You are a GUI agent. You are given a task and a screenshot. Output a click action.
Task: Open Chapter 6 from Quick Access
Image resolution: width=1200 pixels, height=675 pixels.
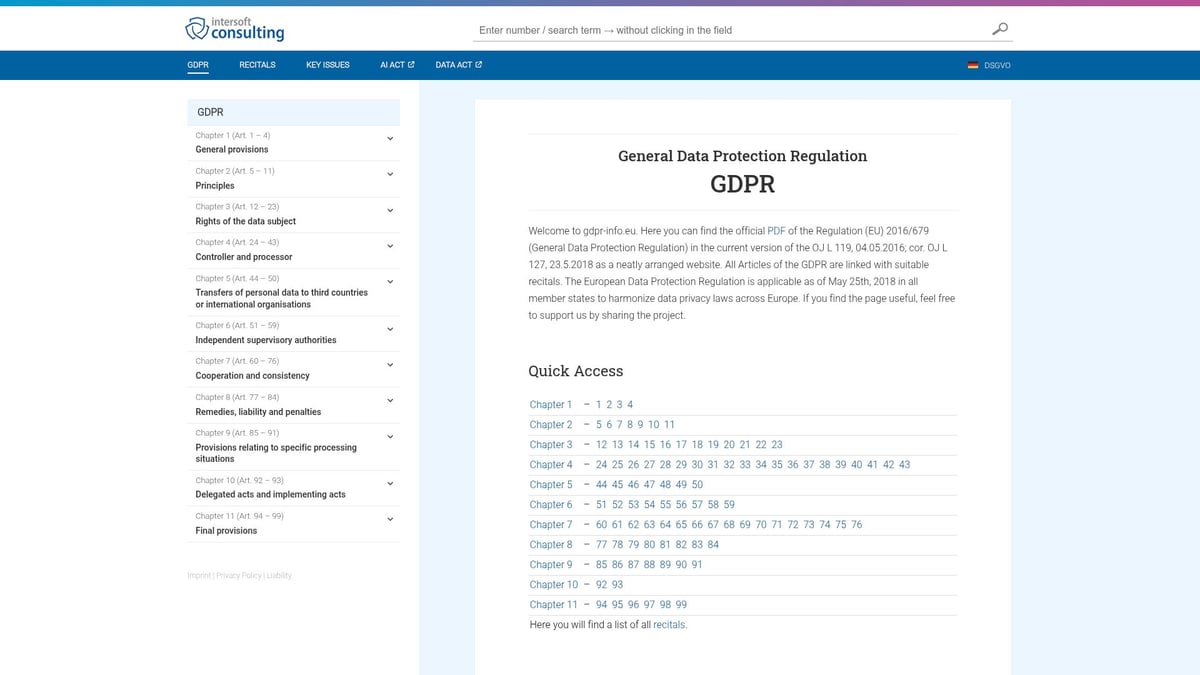[x=551, y=504]
